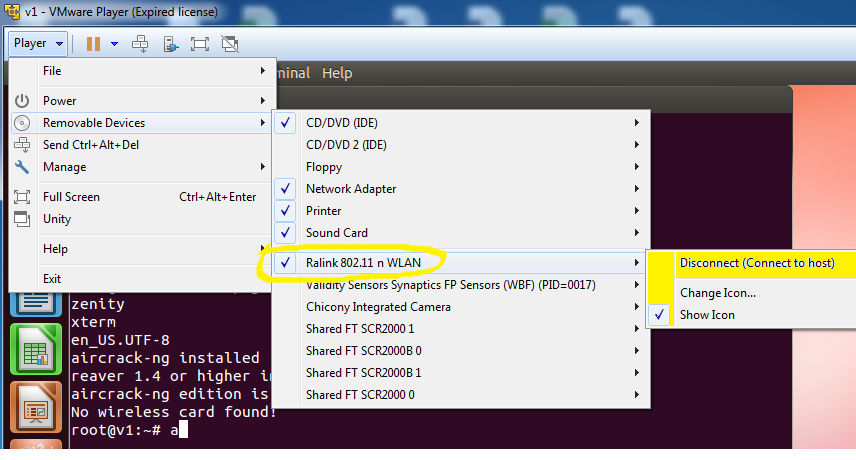Click the Send Ctrl+Alt+Del toolbar icon
856x460 pixels.
coord(140,44)
